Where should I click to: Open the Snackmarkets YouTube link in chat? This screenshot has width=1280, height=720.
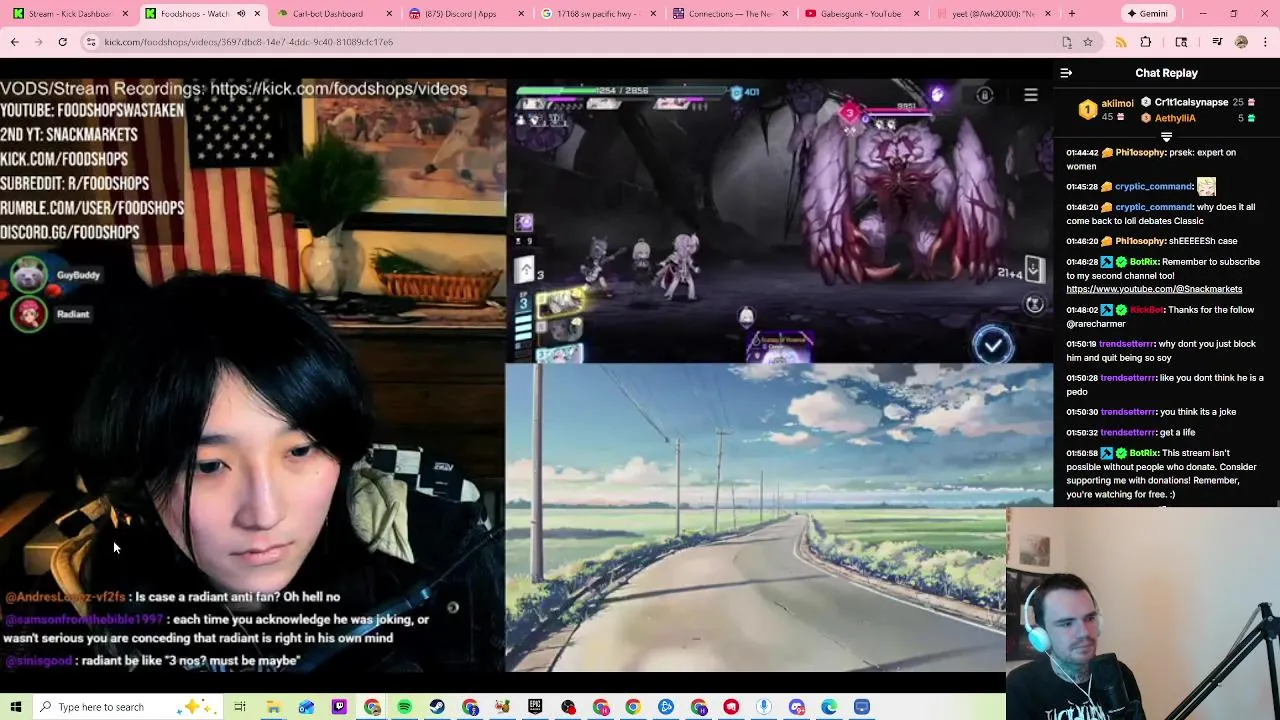point(1154,289)
